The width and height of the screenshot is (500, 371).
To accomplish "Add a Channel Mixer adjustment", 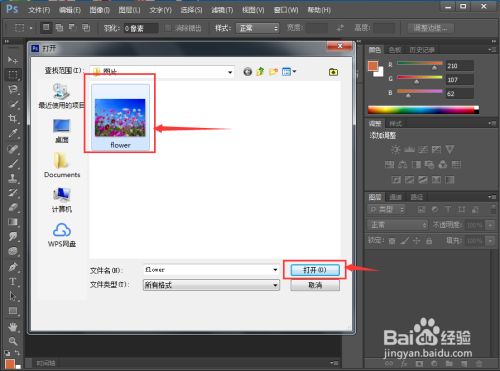I will pyautogui.click(x=443, y=164).
